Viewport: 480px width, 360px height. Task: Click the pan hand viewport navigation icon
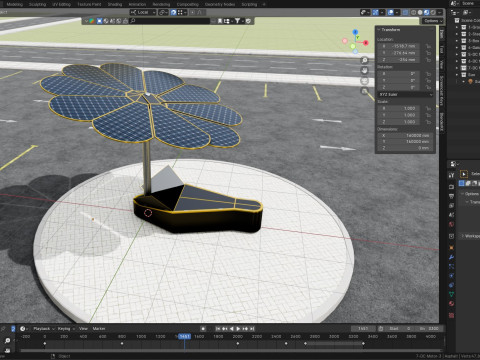(x=365, y=71)
